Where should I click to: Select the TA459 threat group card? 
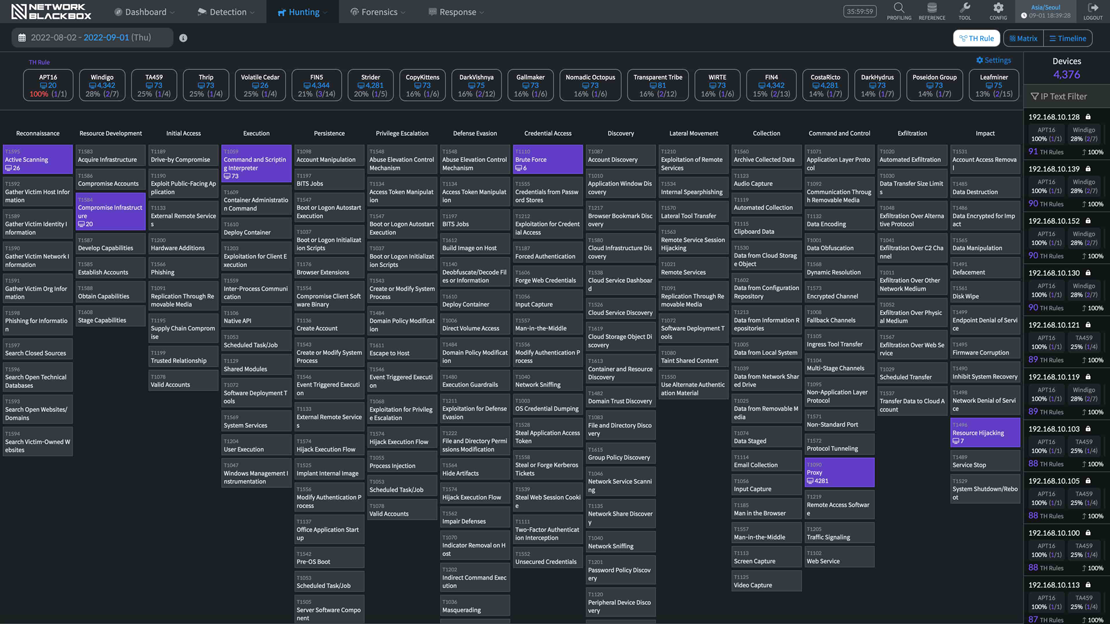154,85
